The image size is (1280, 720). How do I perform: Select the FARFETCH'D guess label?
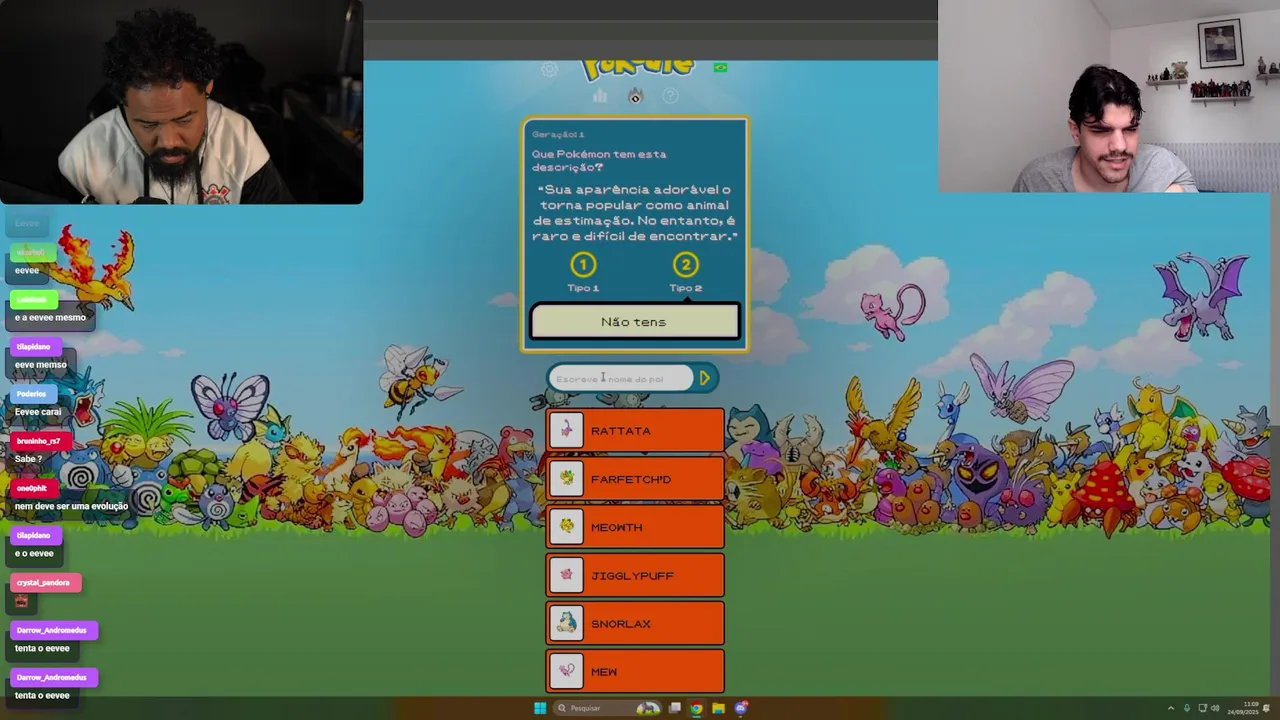(631, 479)
